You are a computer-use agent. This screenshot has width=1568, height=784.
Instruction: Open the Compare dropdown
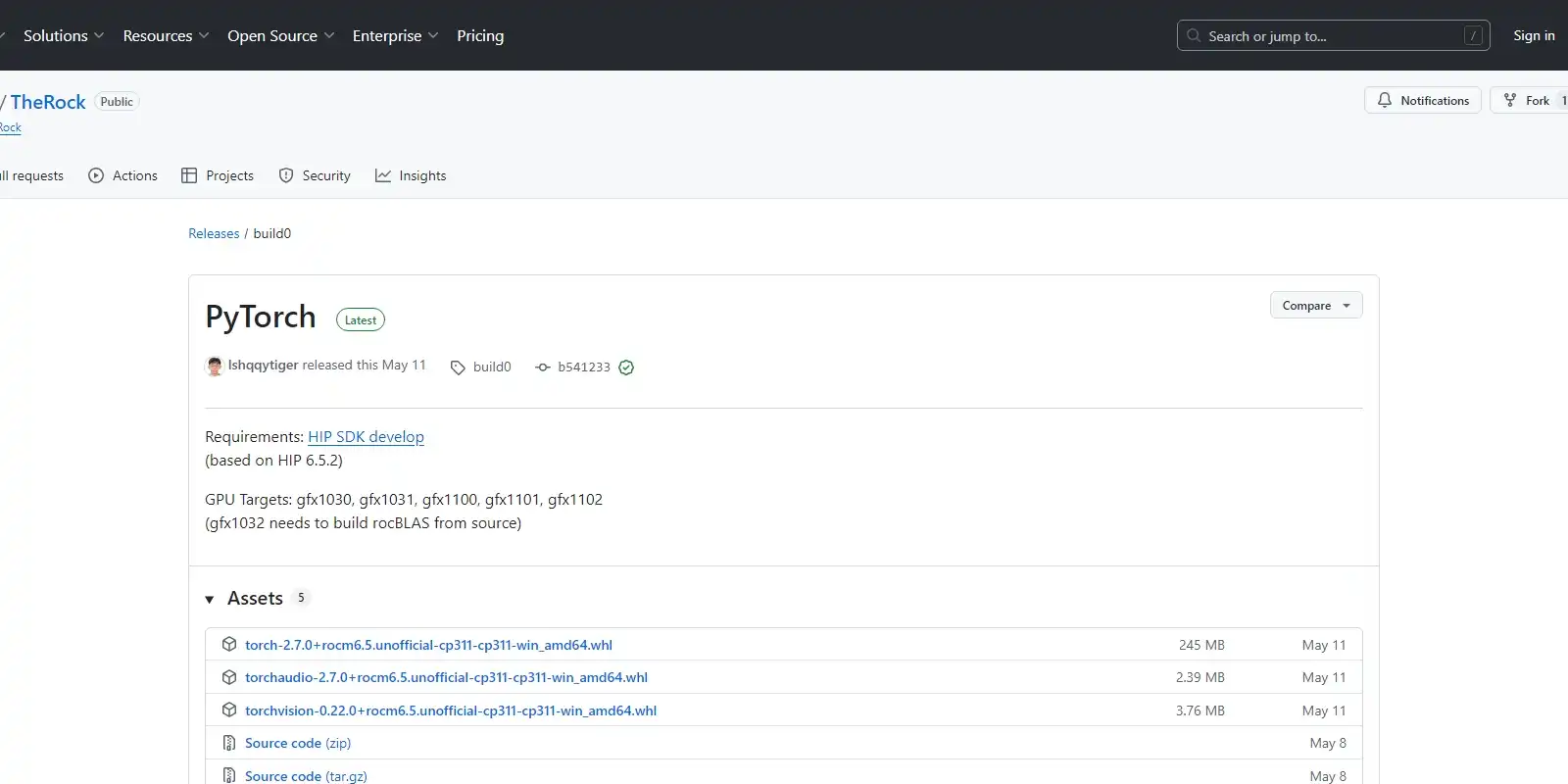[1315, 306]
